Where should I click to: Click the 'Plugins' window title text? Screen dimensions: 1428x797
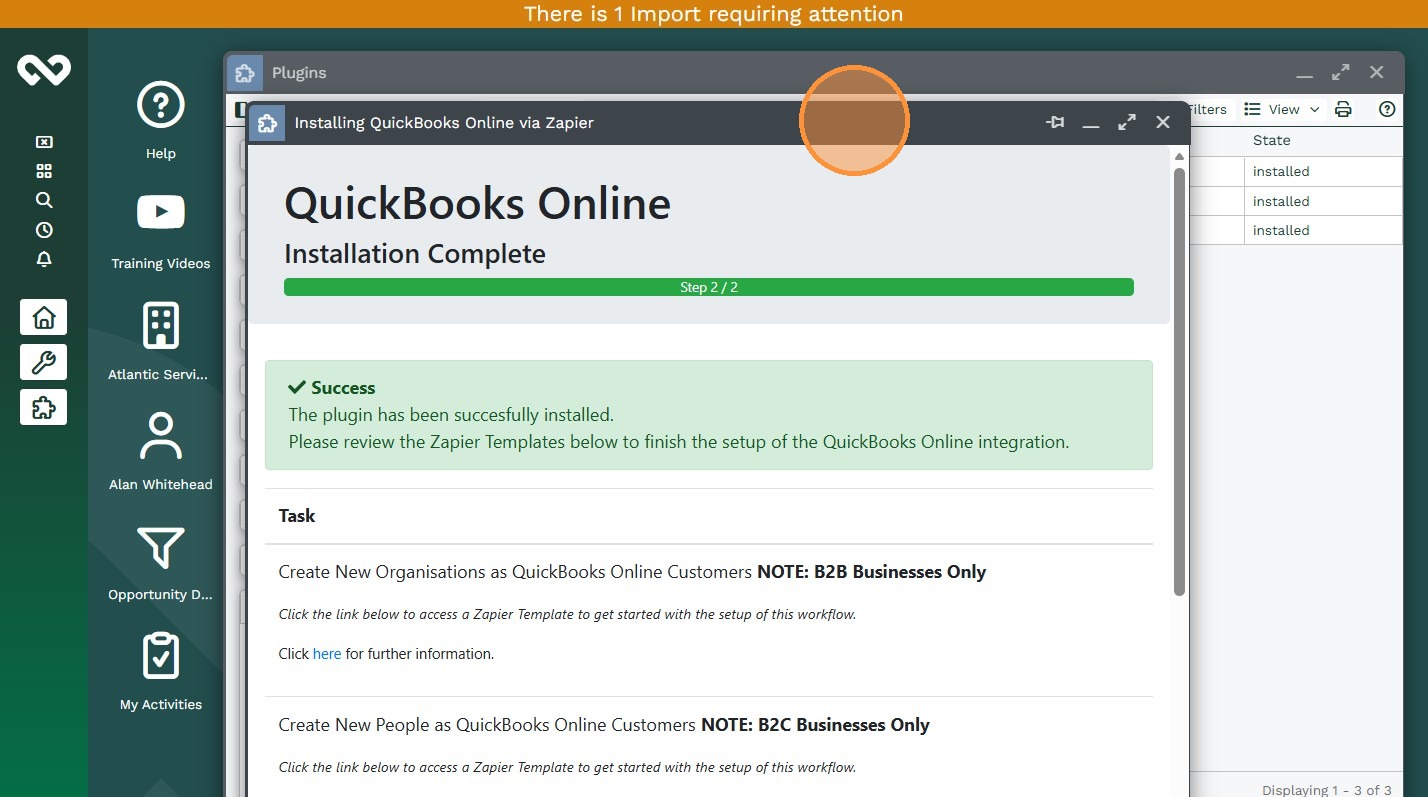pyautogui.click(x=299, y=73)
